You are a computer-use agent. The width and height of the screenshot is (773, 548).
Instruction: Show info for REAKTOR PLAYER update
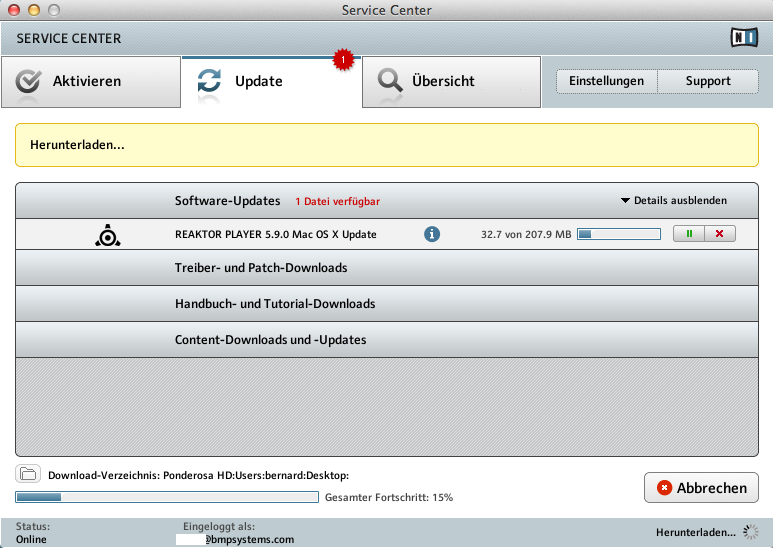[432, 234]
